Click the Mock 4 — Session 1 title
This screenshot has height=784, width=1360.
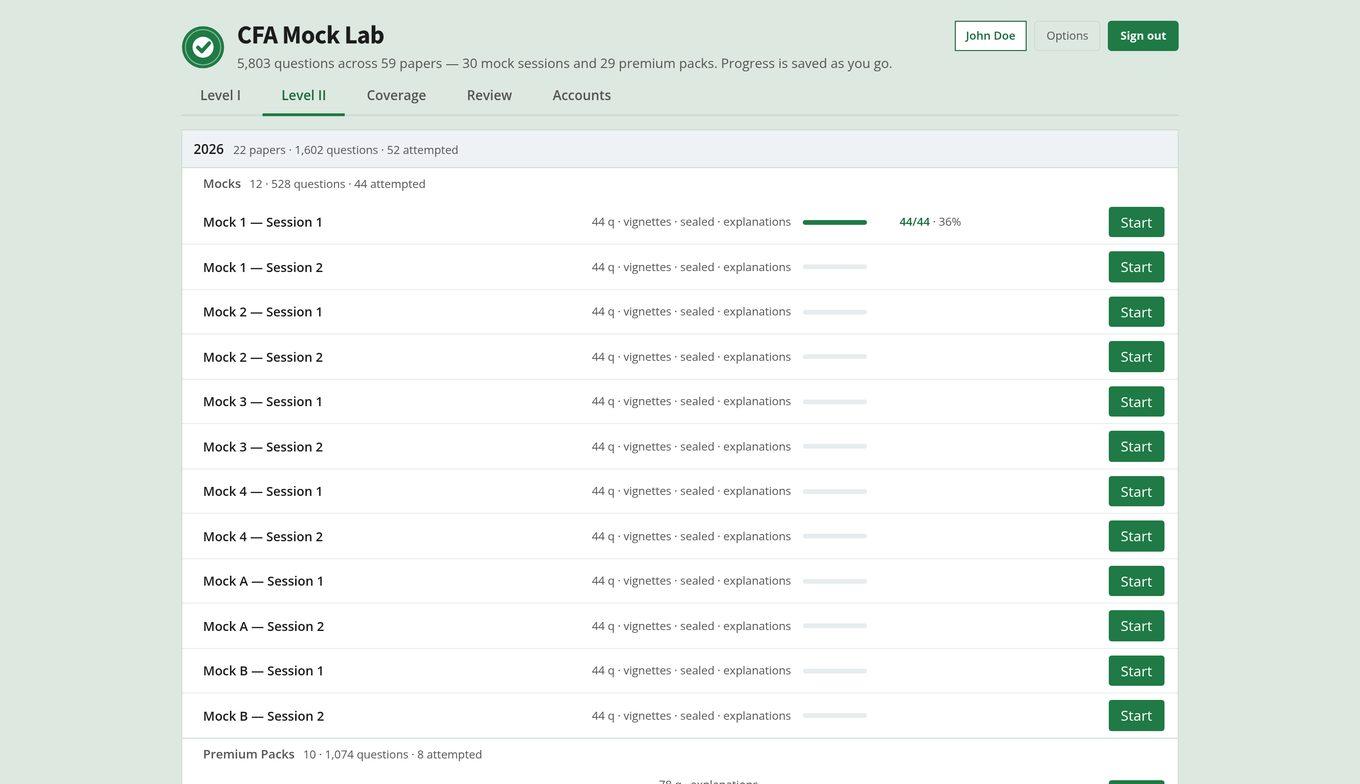263,491
